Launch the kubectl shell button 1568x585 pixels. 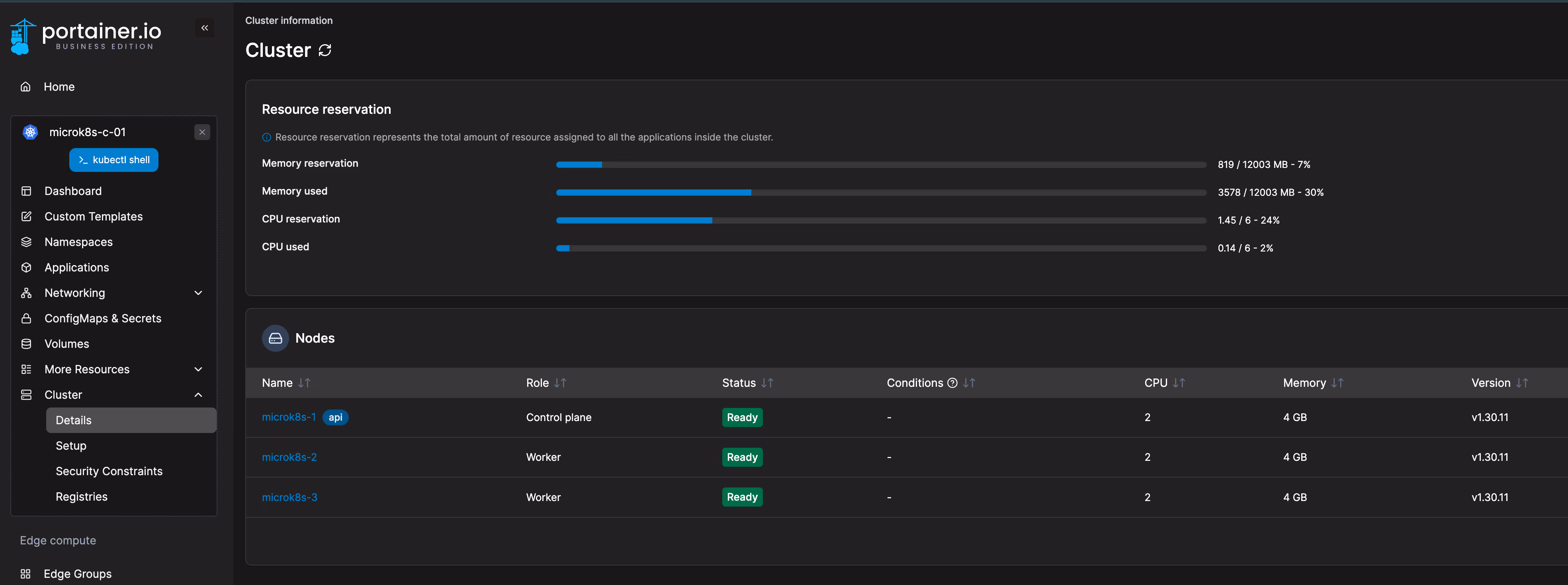114,160
